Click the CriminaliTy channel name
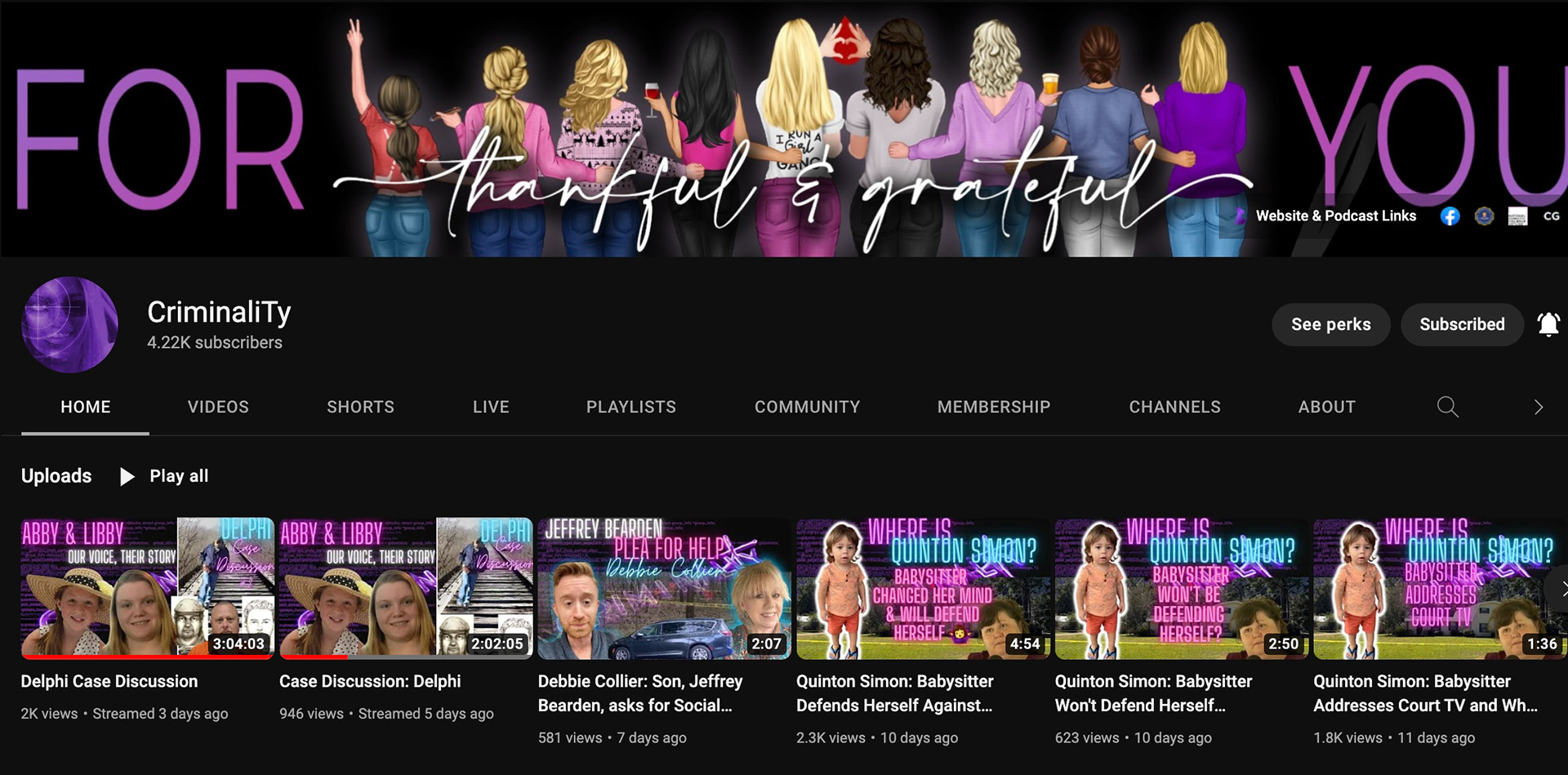1568x775 pixels. tap(219, 312)
